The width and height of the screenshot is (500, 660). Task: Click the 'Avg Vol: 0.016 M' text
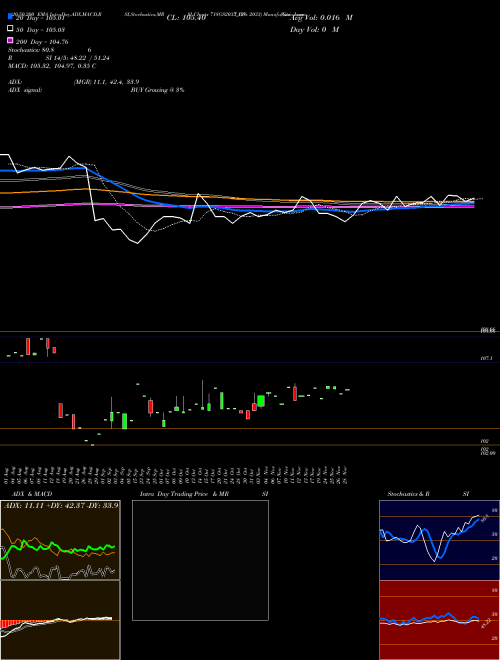point(321,18)
